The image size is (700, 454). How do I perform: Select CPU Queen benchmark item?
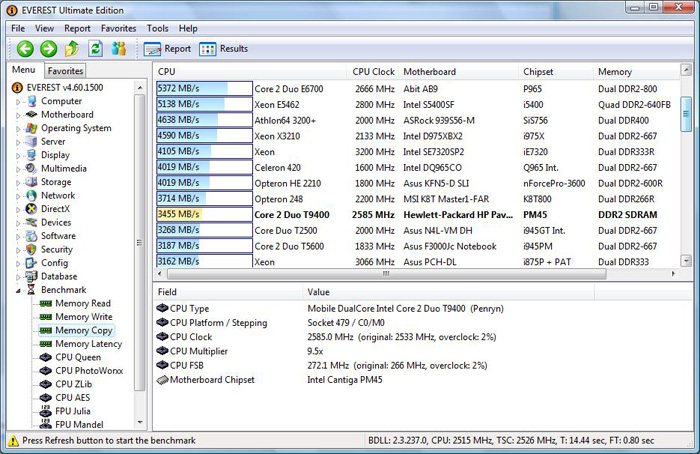(x=78, y=357)
